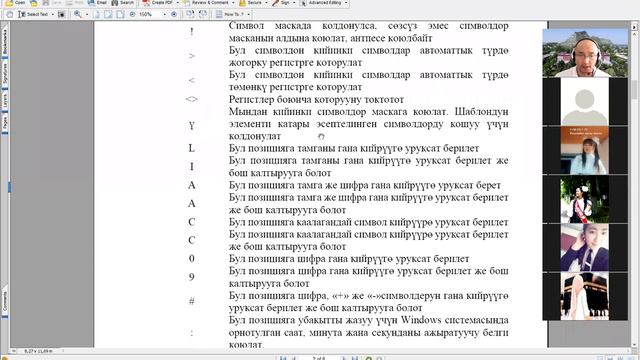Expand the Create PDF dropdown arrow
Viewport: 640px width, 360px height.
(x=177, y=2)
